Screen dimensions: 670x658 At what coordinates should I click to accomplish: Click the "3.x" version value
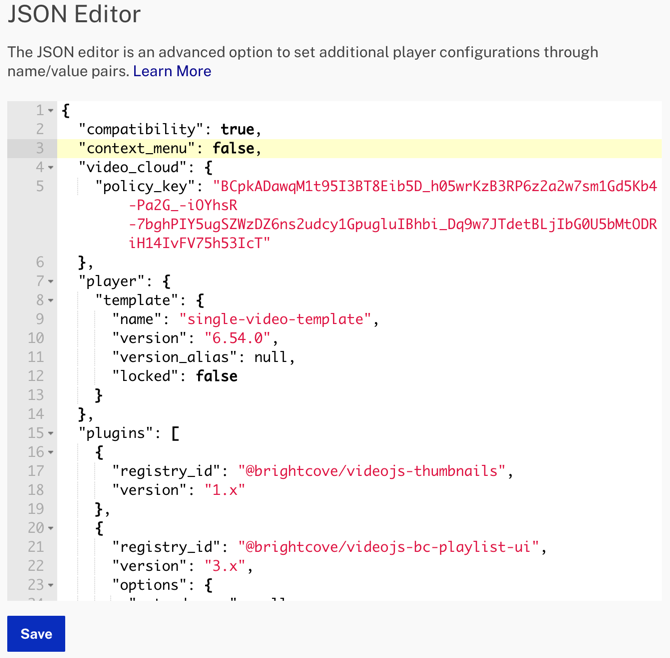coord(225,566)
